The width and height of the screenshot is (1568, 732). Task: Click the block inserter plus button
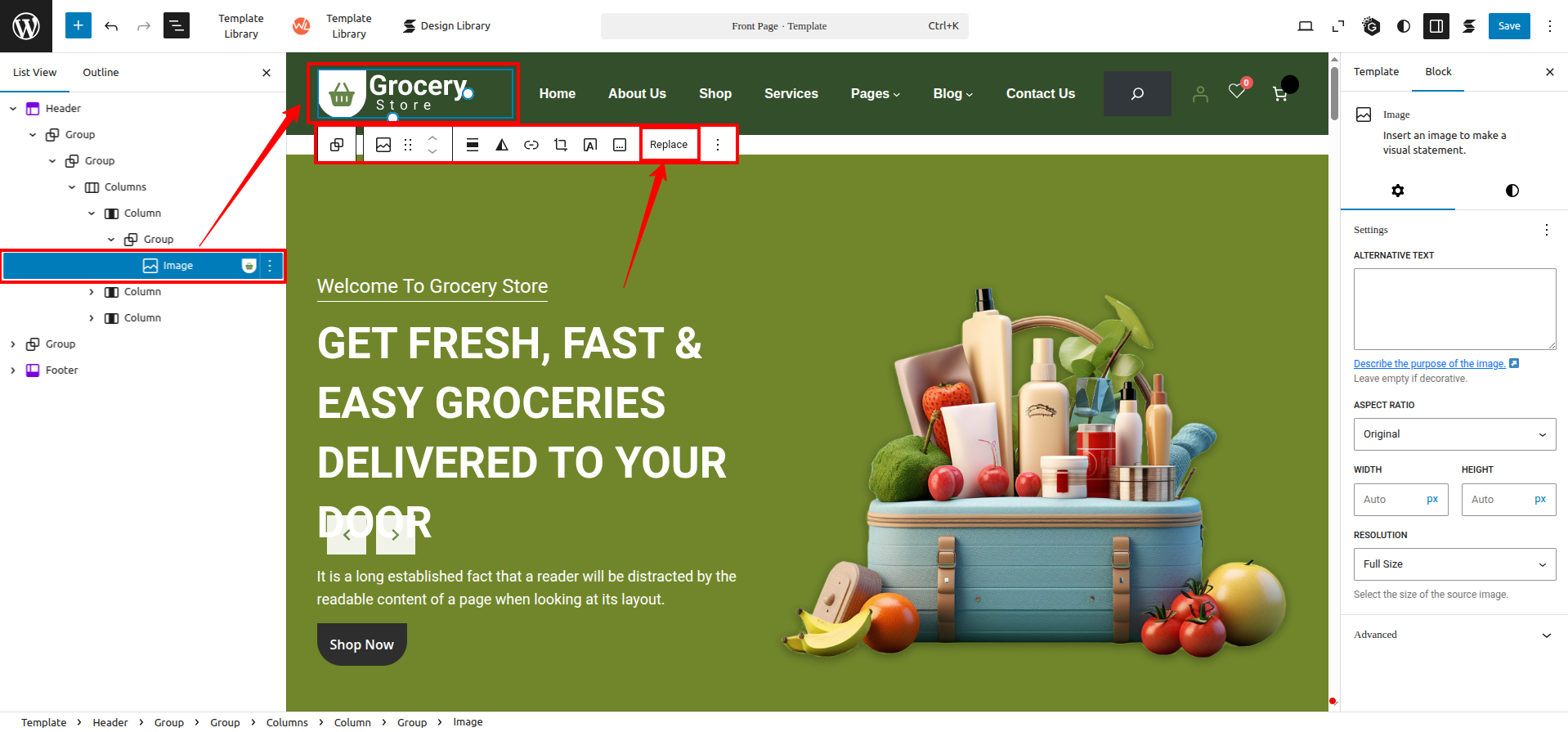pos(78,26)
